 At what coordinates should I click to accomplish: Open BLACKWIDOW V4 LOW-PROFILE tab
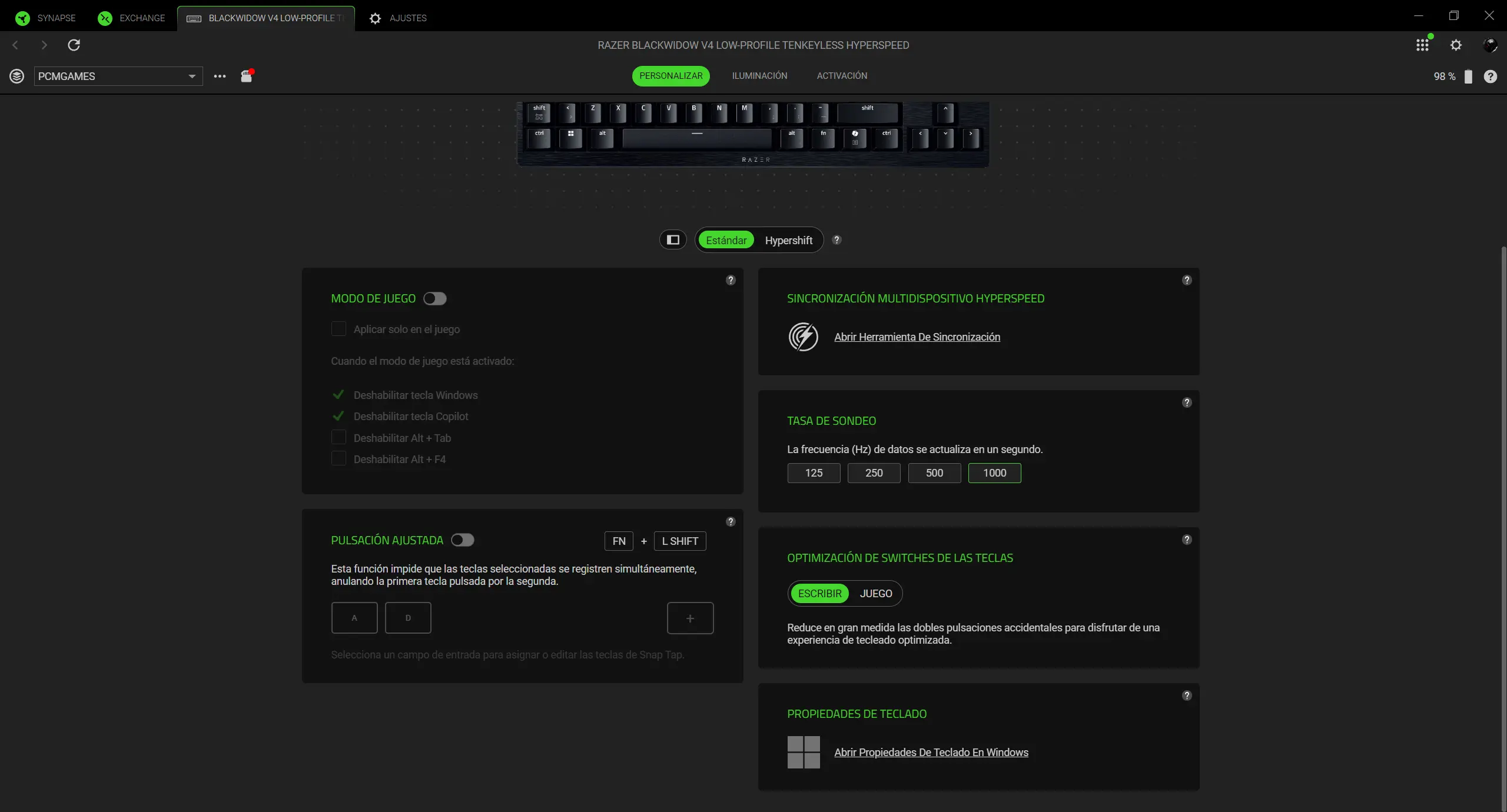[x=266, y=18]
